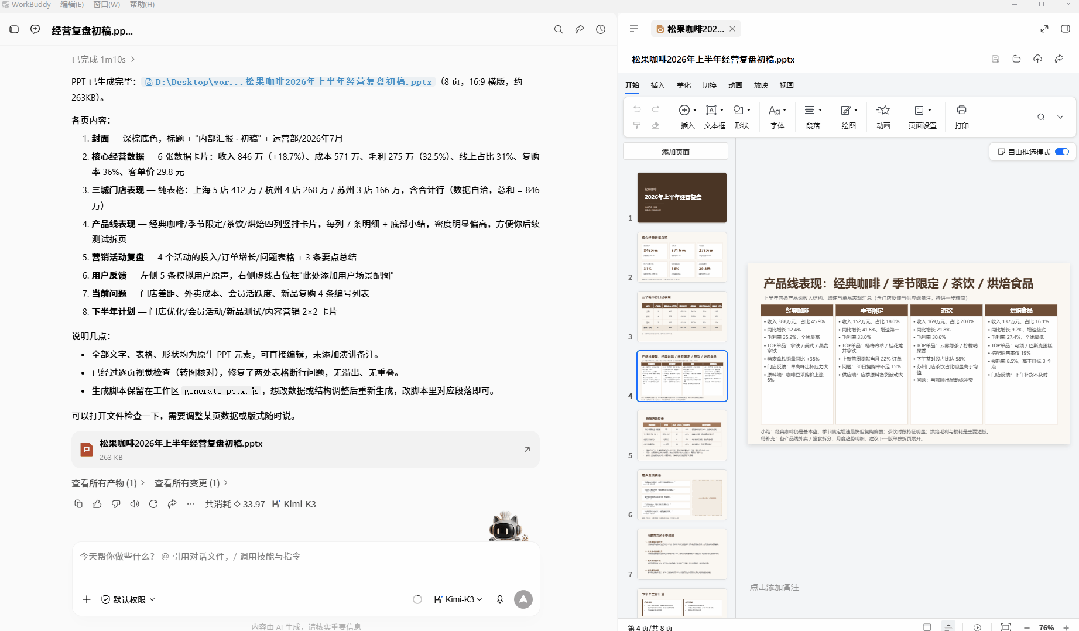Toggle notes view in status bar
1079x631 pixels.
click(x=948, y=627)
